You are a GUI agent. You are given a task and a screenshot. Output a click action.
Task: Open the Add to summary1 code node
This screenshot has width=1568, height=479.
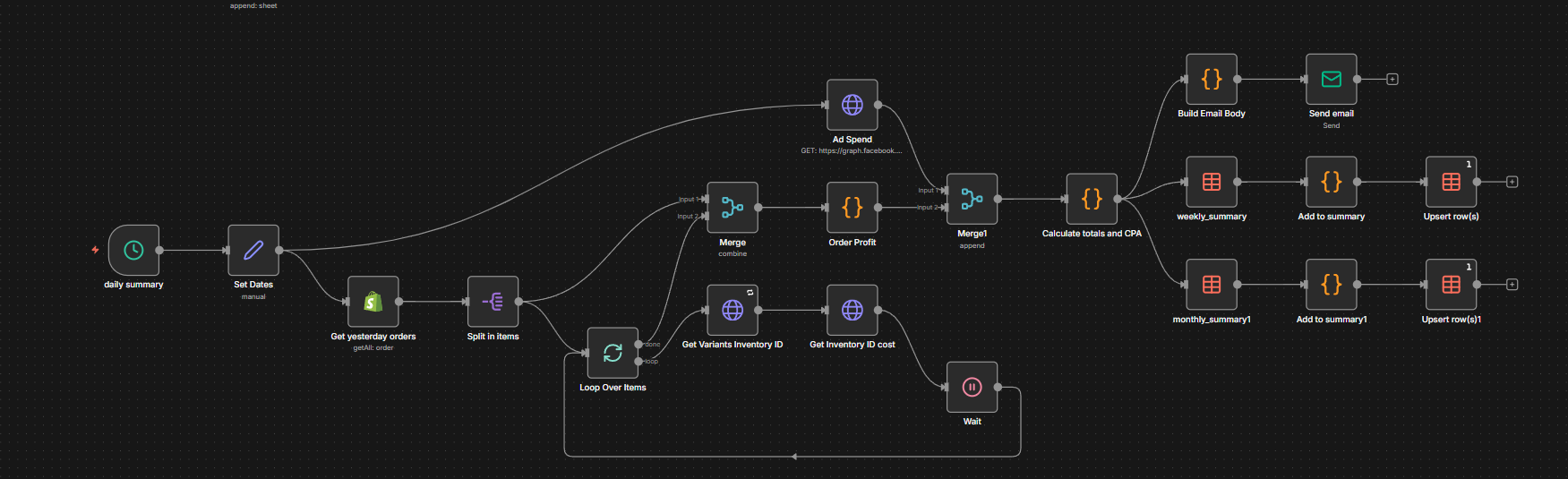tap(1332, 285)
